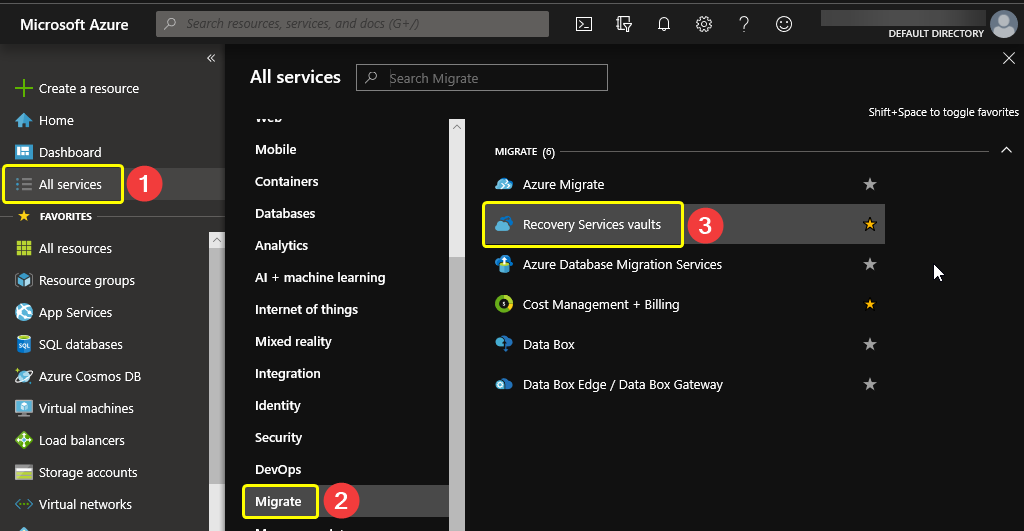The image size is (1024, 531).
Task: Select the Containers category
Action: pyautogui.click(x=287, y=182)
